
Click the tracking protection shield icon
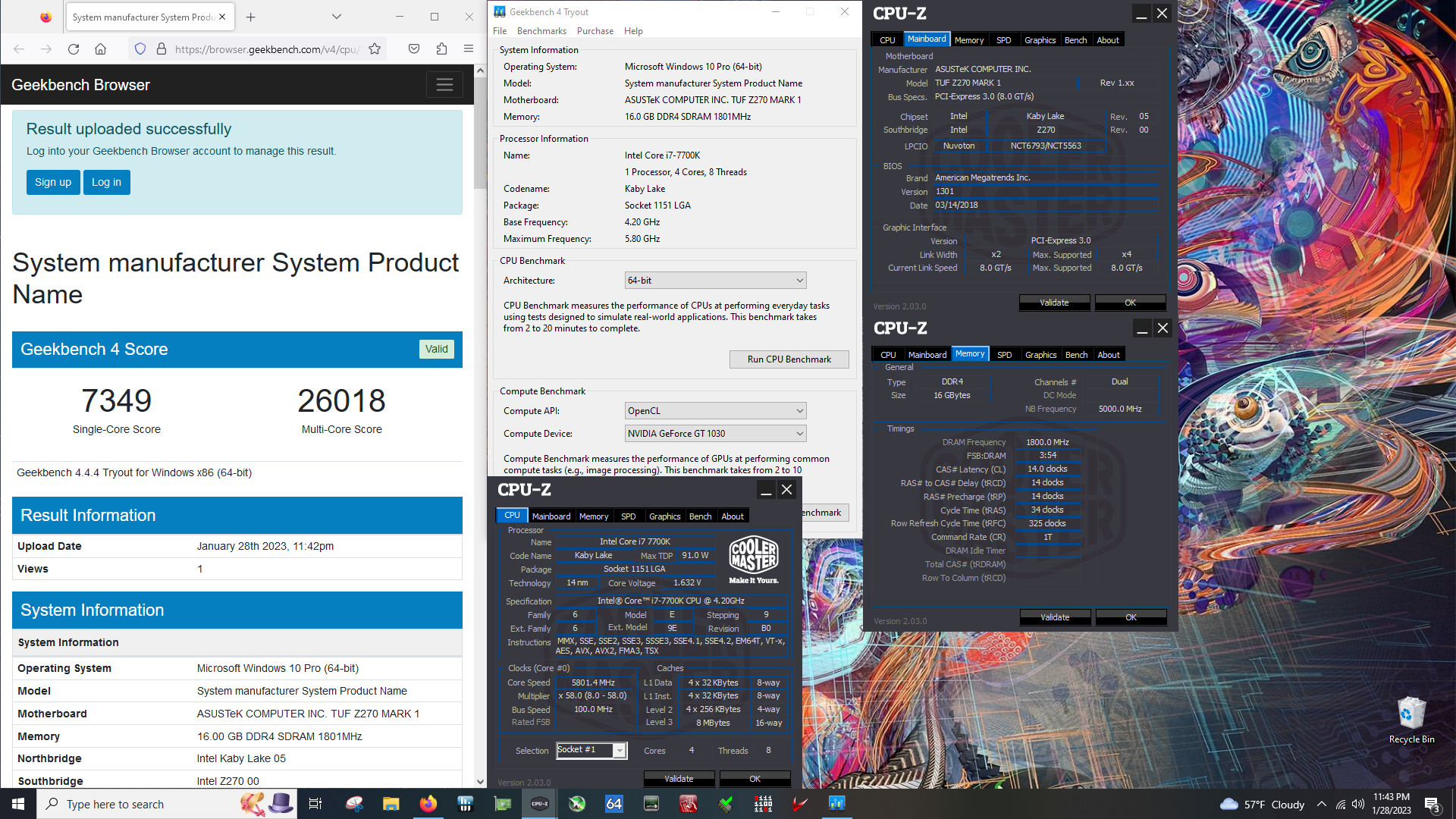140,49
